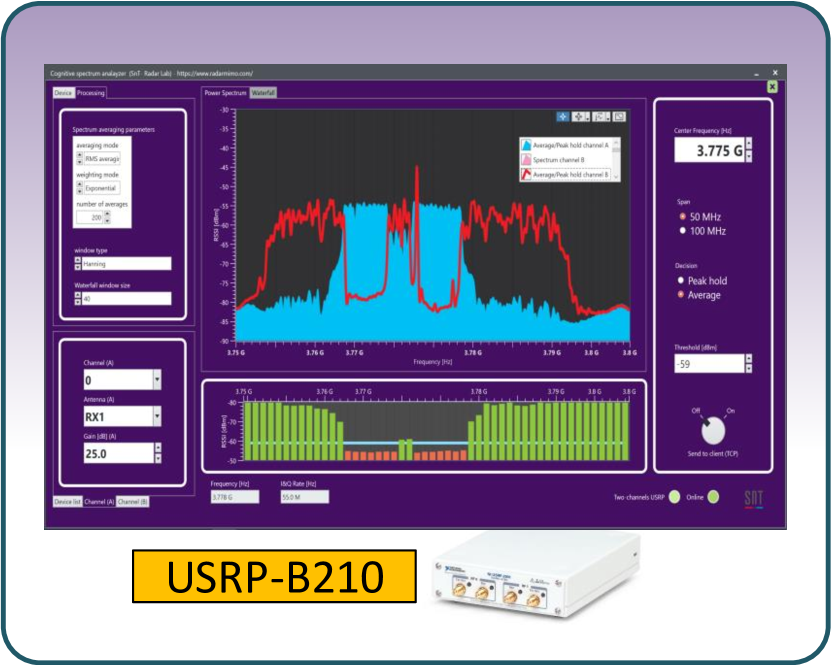Click the Average/Peak hold channel A legend label
This screenshot has width=831, height=665.
[571, 145]
